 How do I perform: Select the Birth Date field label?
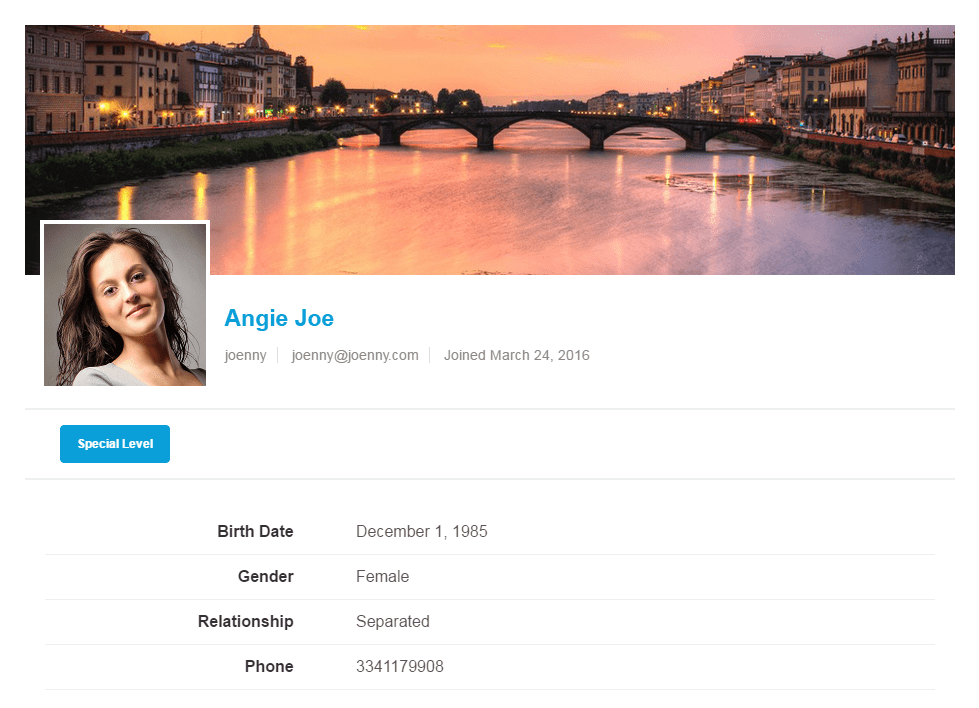click(x=255, y=532)
